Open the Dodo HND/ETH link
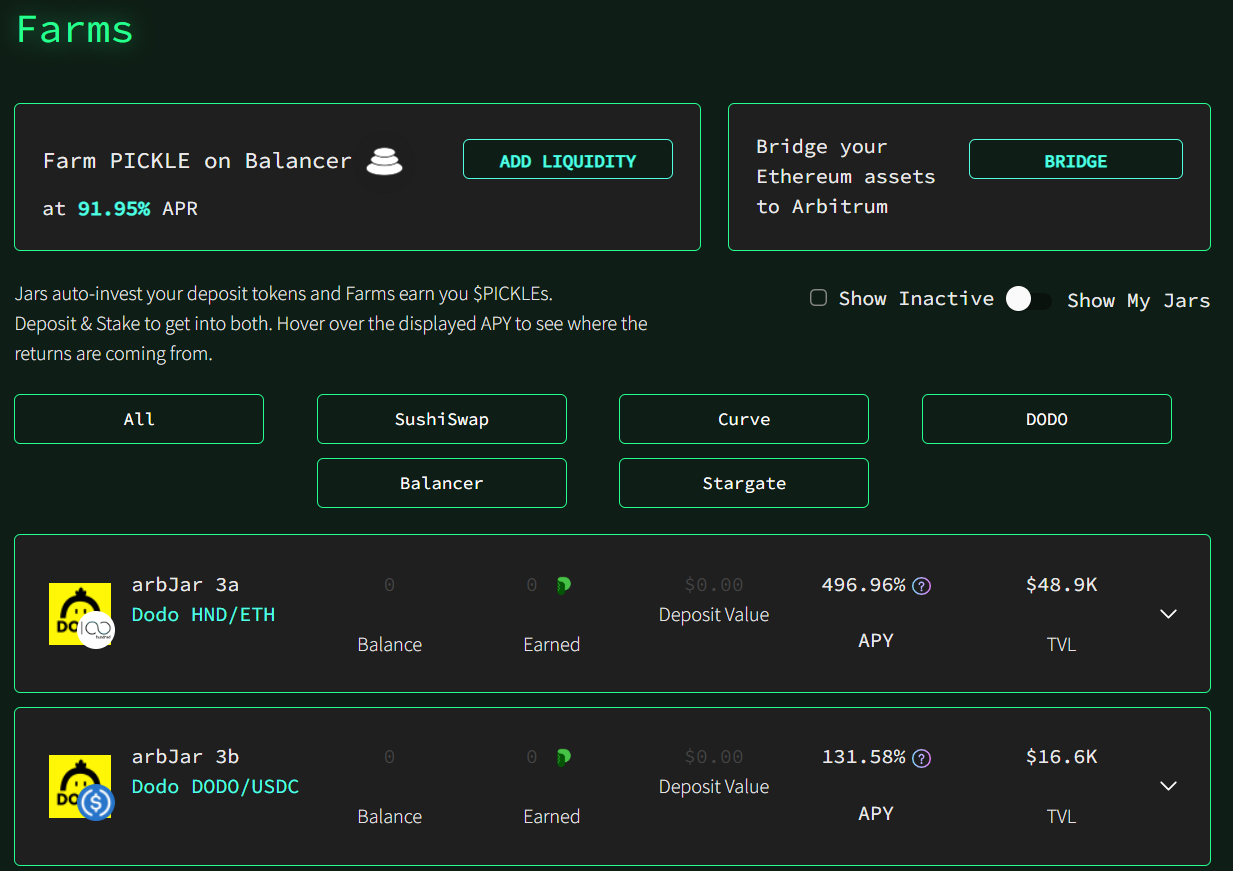Viewport: 1233px width, 871px height. (203, 615)
